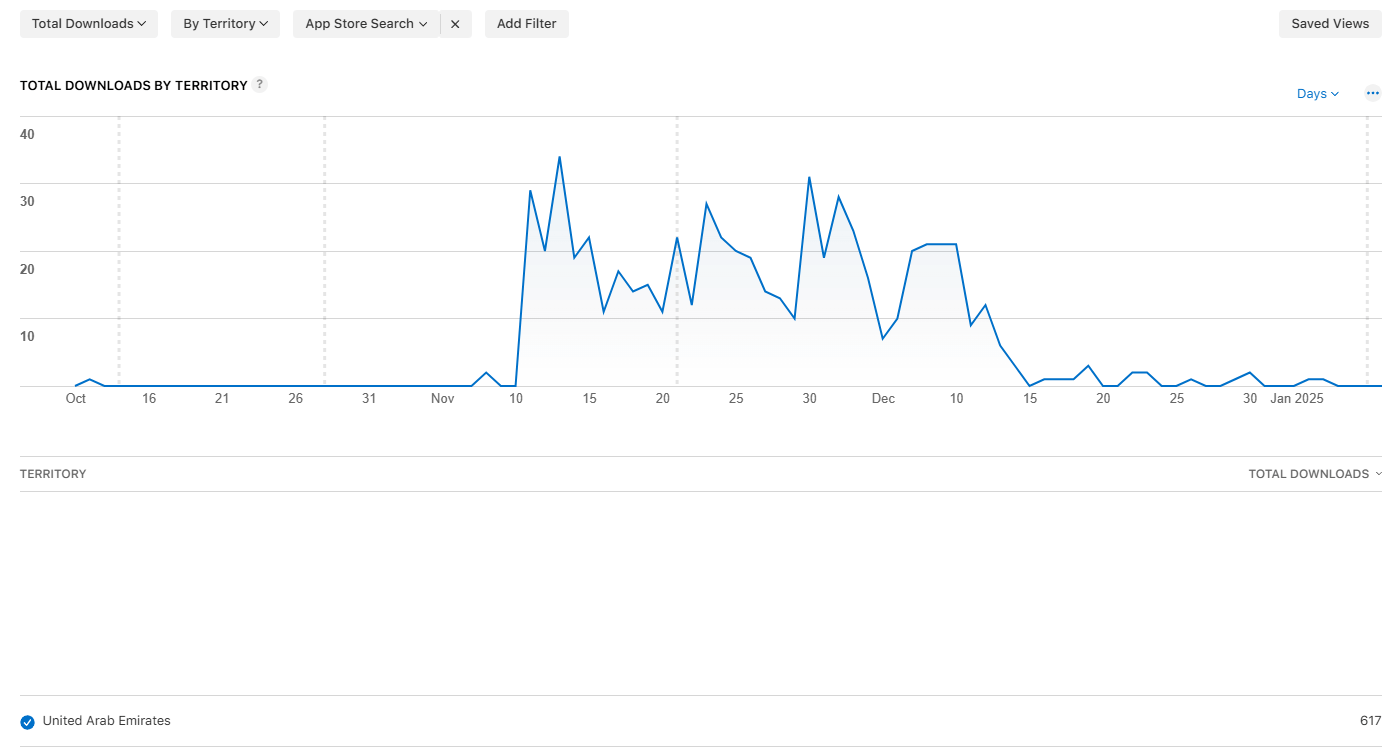Click the chart peak at Nov 30
This screenshot has height=753, width=1397.
click(809, 177)
